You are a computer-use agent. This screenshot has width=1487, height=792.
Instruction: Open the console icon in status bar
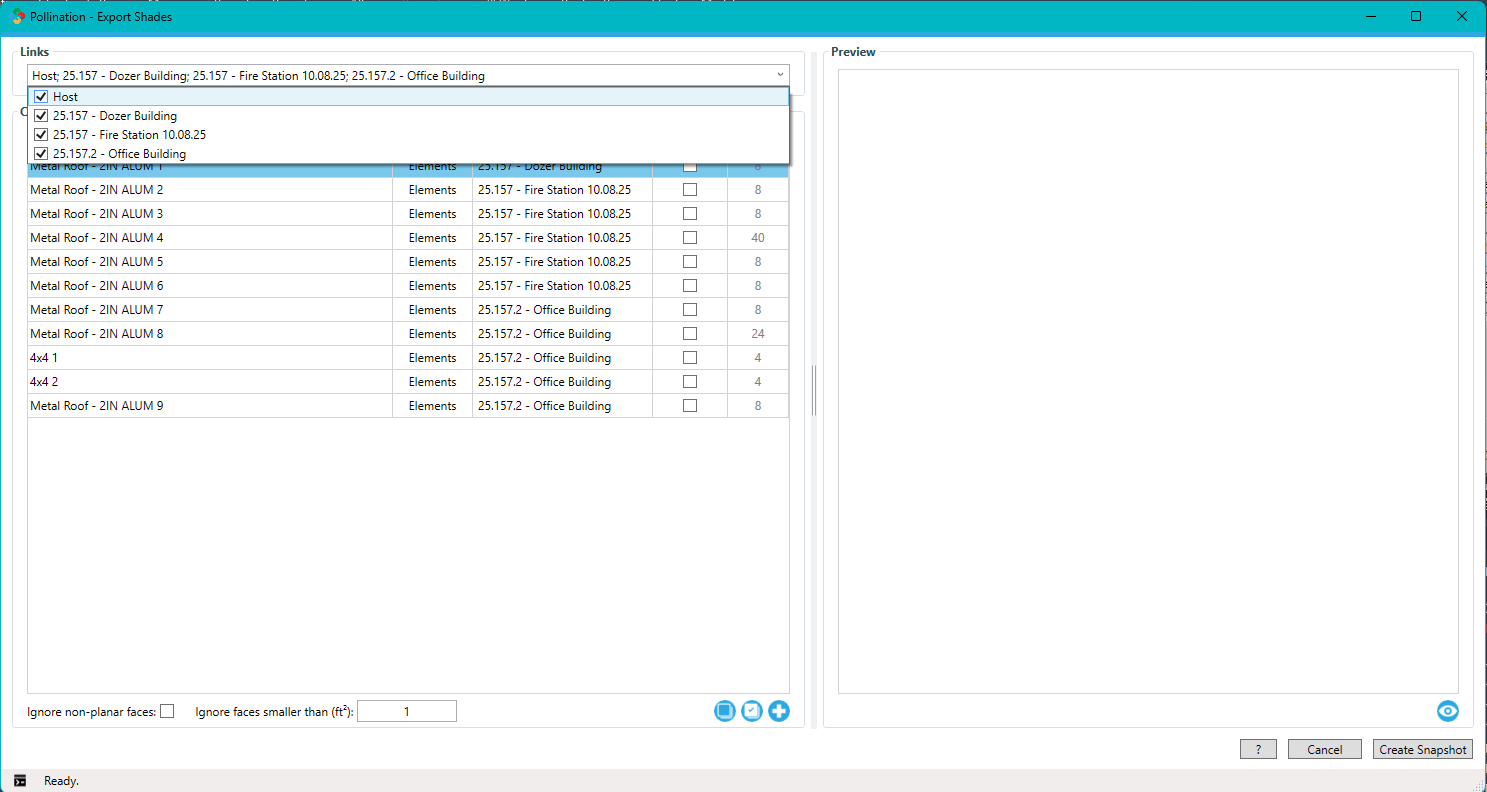20,781
